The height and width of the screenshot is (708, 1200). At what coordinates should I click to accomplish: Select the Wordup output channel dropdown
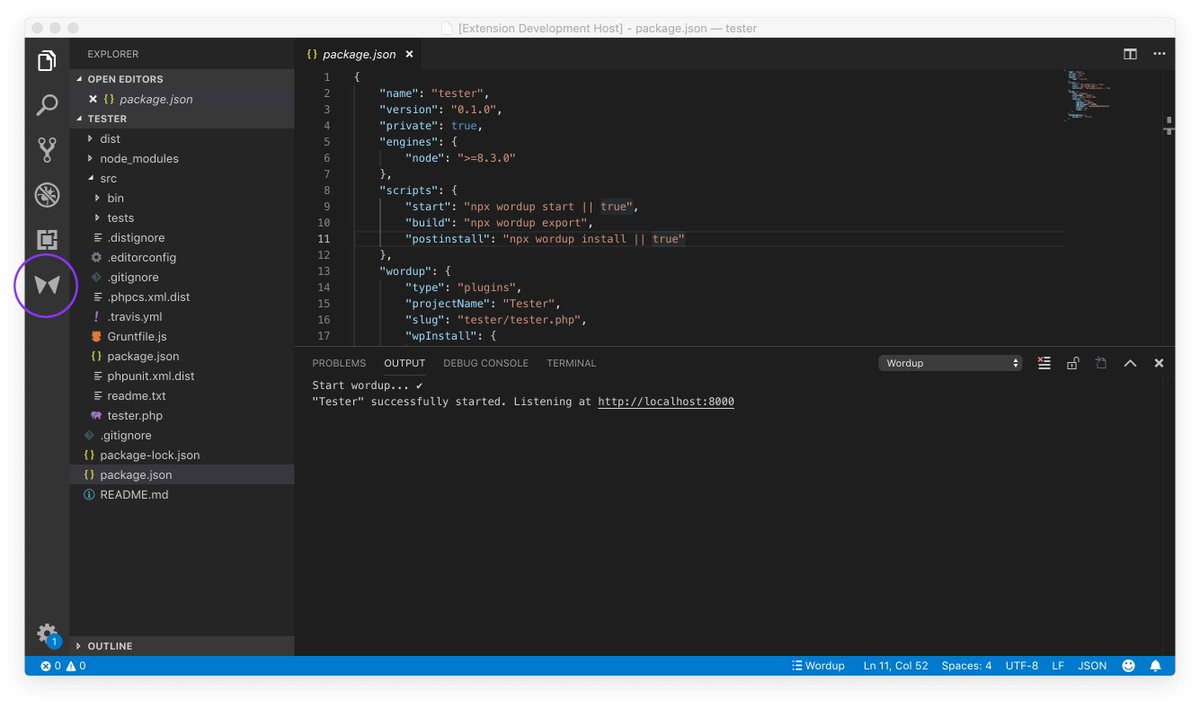point(950,363)
